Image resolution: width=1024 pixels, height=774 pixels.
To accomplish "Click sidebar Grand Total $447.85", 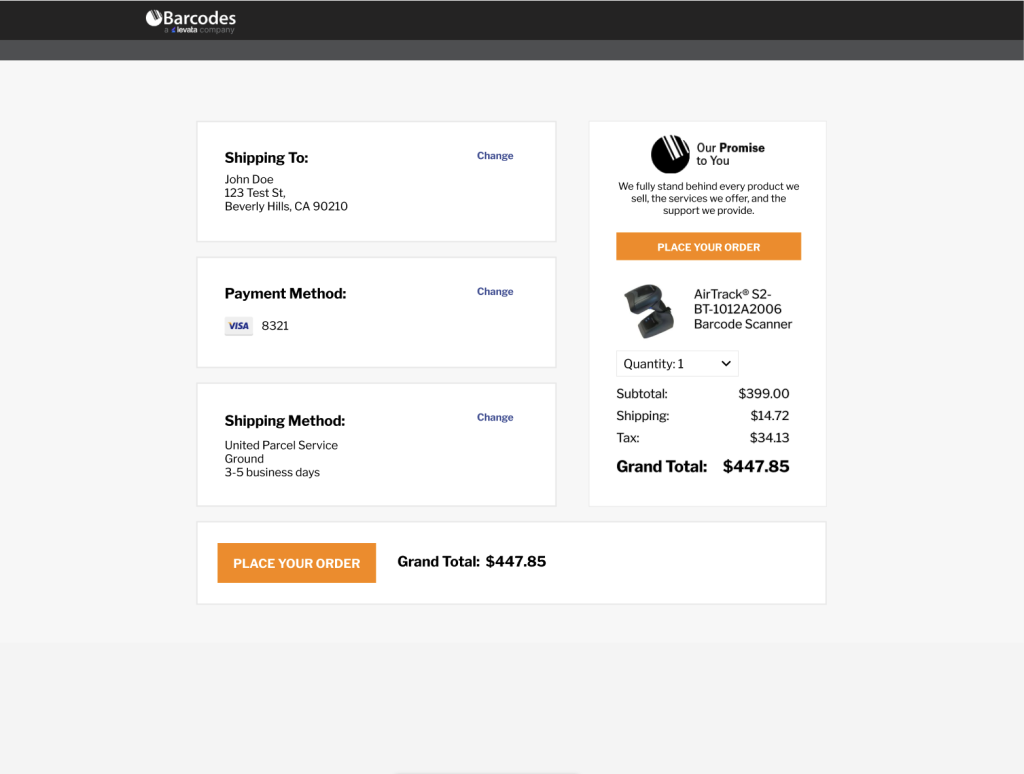I will [x=756, y=466].
